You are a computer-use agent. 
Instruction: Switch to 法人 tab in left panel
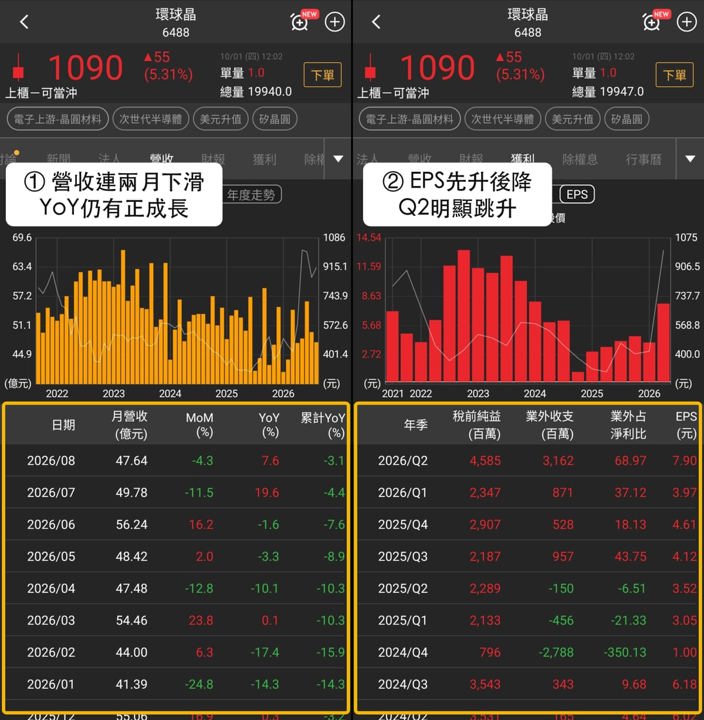point(109,159)
